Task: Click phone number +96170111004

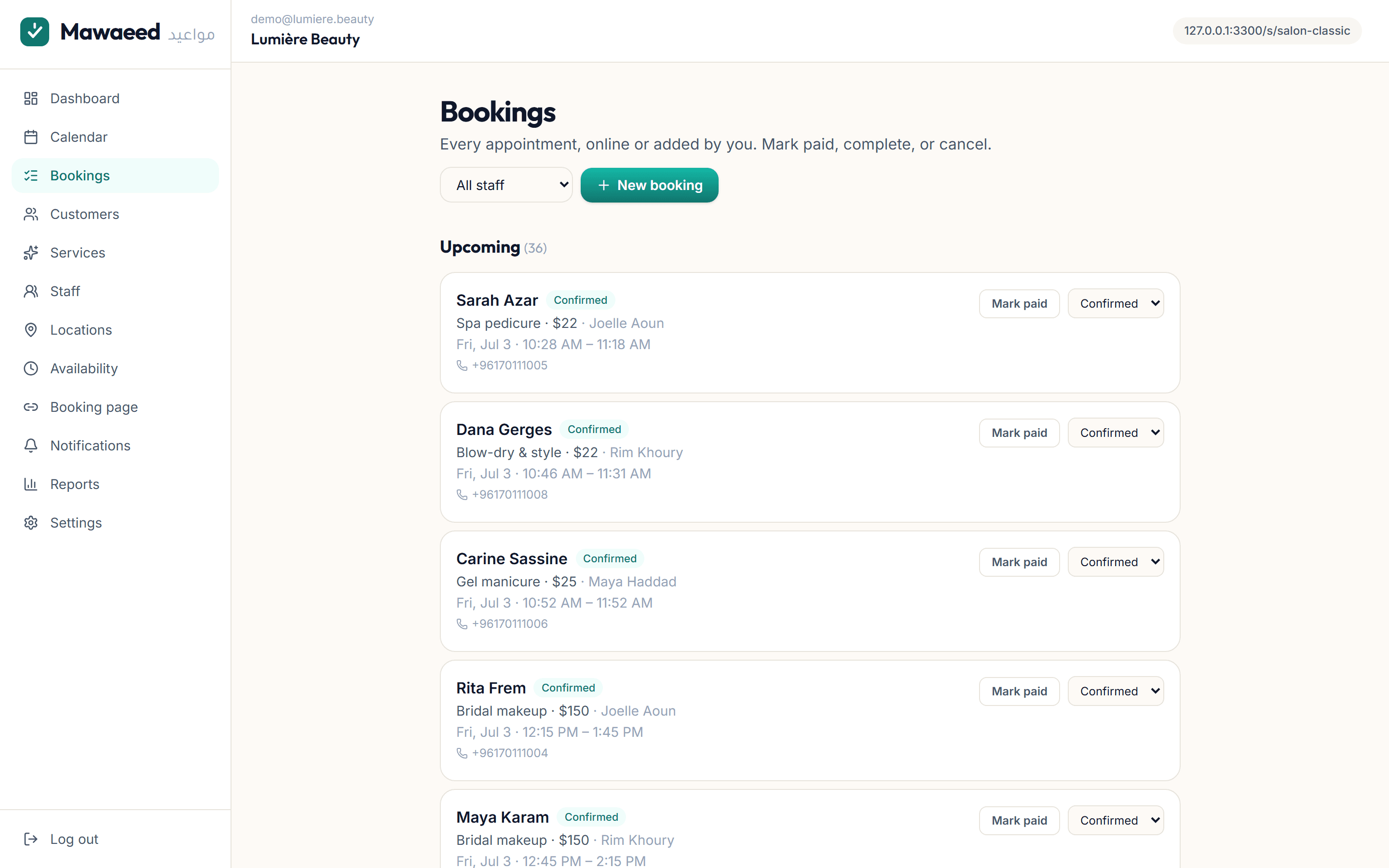Action: 510,753
